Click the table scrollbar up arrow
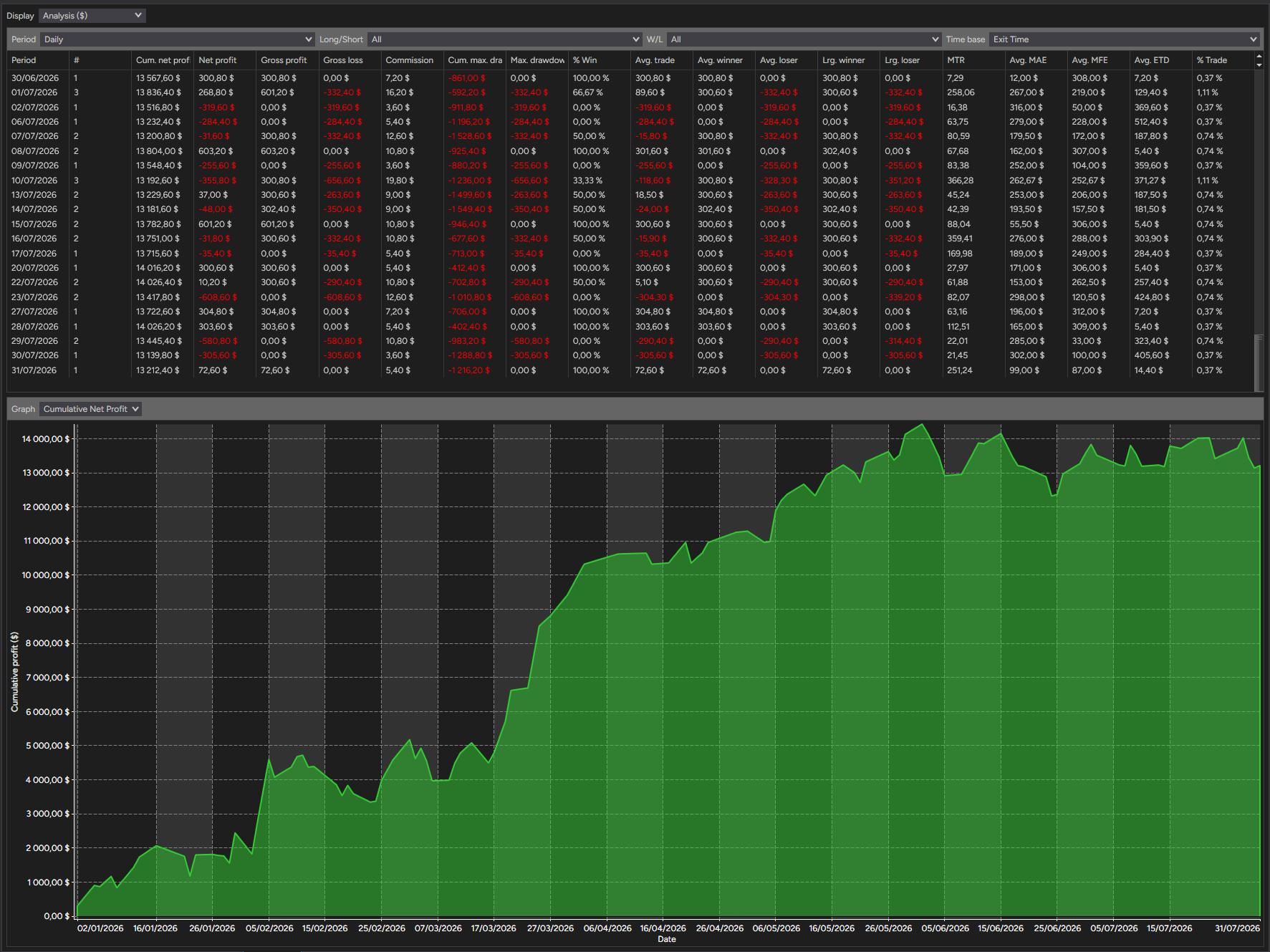The height and width of the screenshot is (952, 1270). 1259,57
